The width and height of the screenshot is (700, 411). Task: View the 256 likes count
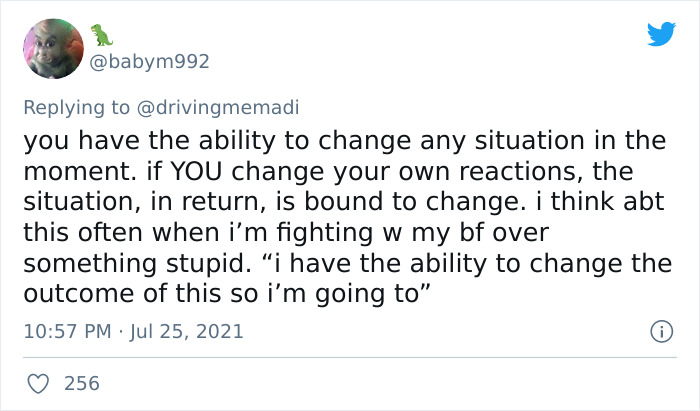pyautogui.click(x=84, y=382)
